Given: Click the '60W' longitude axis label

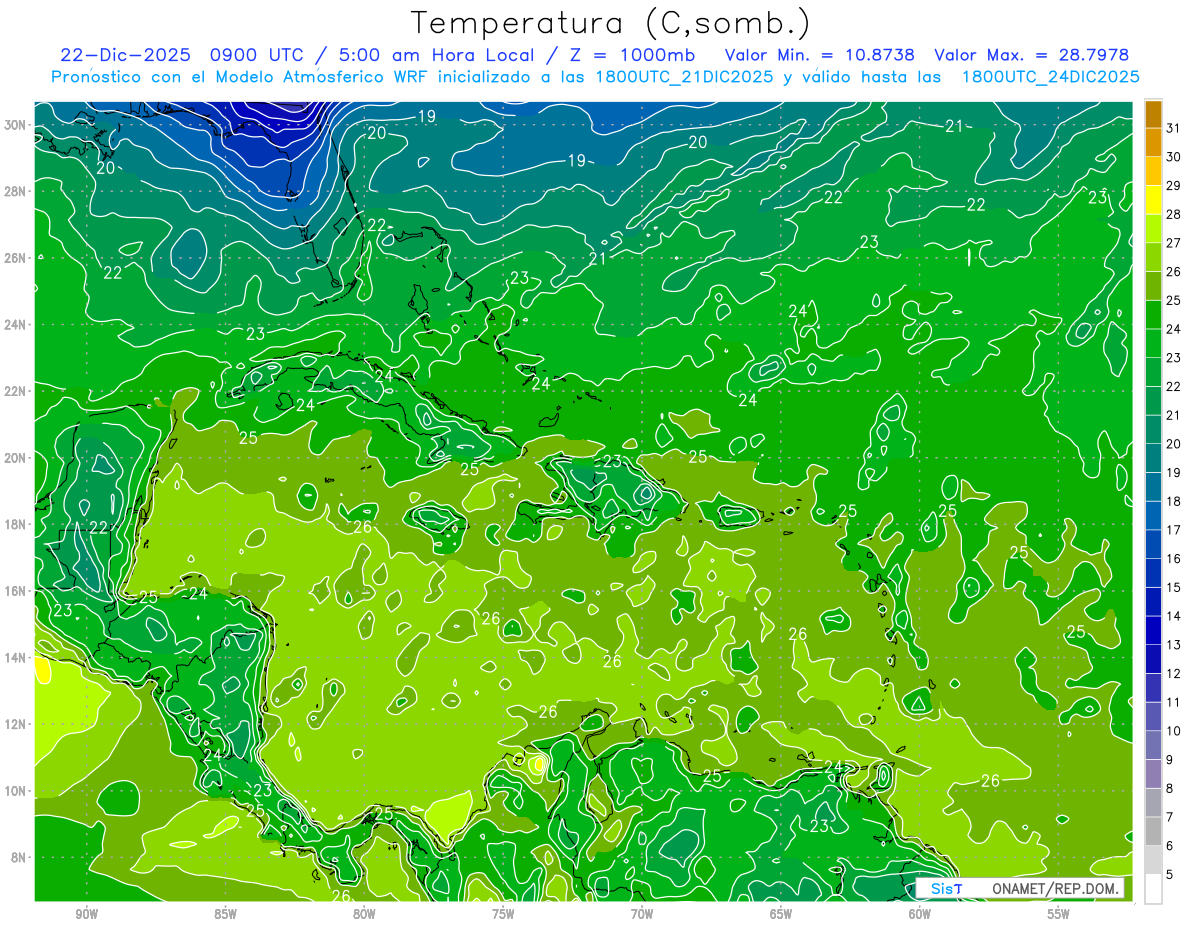Looking at the screenshot, I should coord(920,914).
